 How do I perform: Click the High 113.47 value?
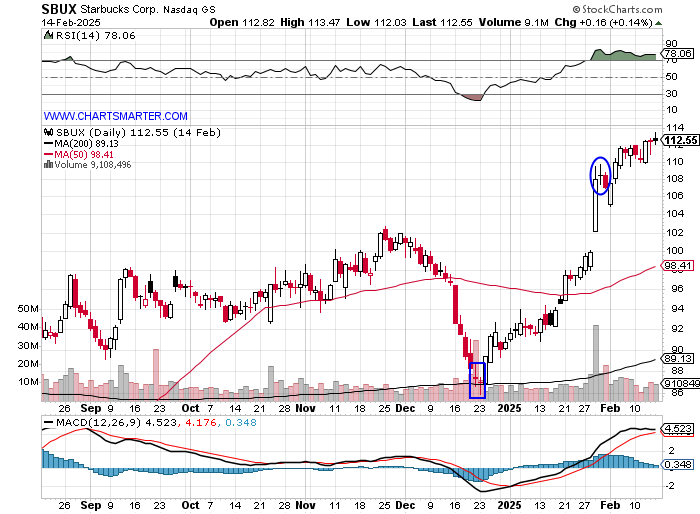(310, 22)
